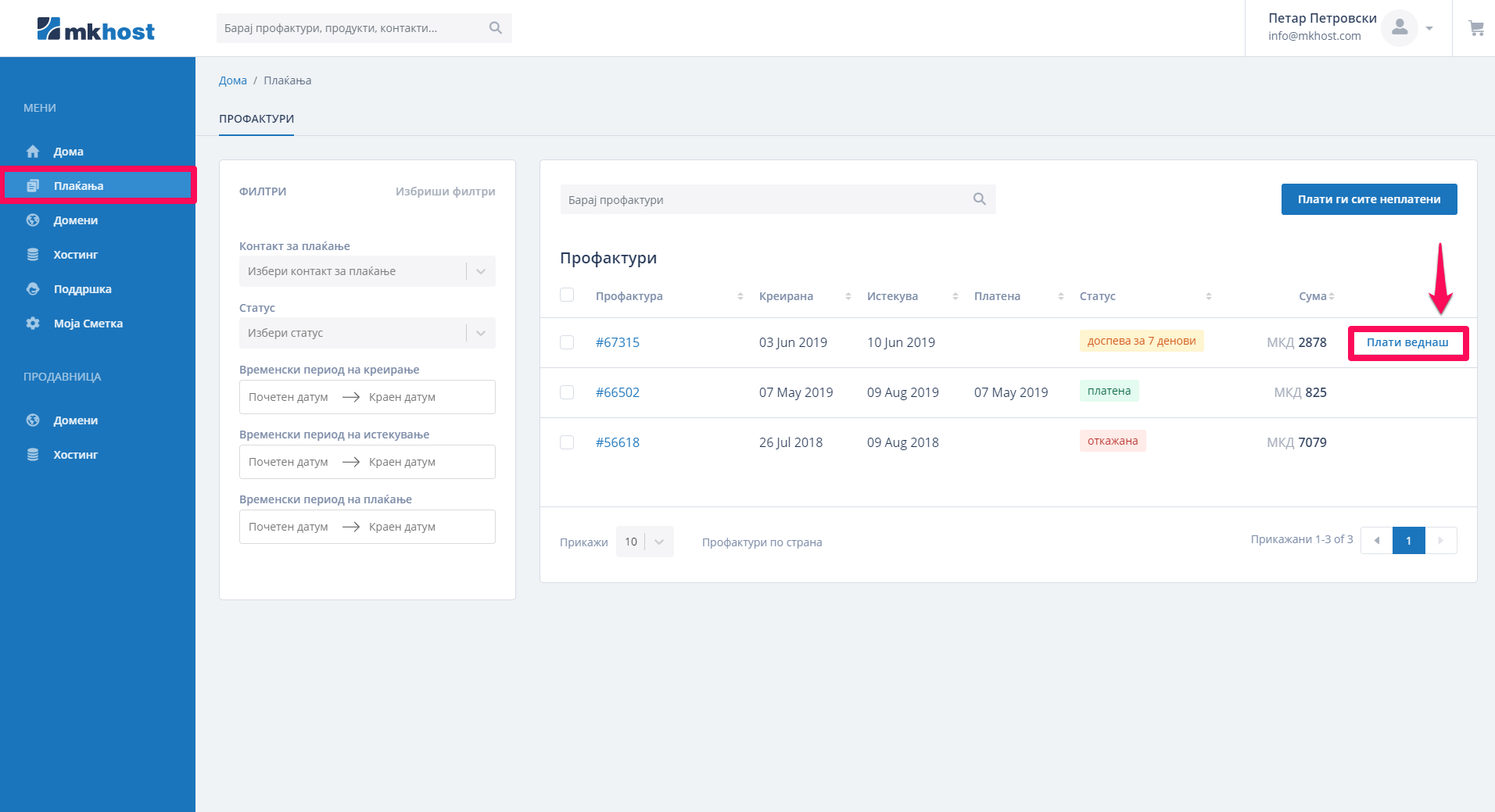The height and width of the screenshot is (812, 1495).
Task: Go to next page arrow in pagination
Action: [x=1440, y=541]
